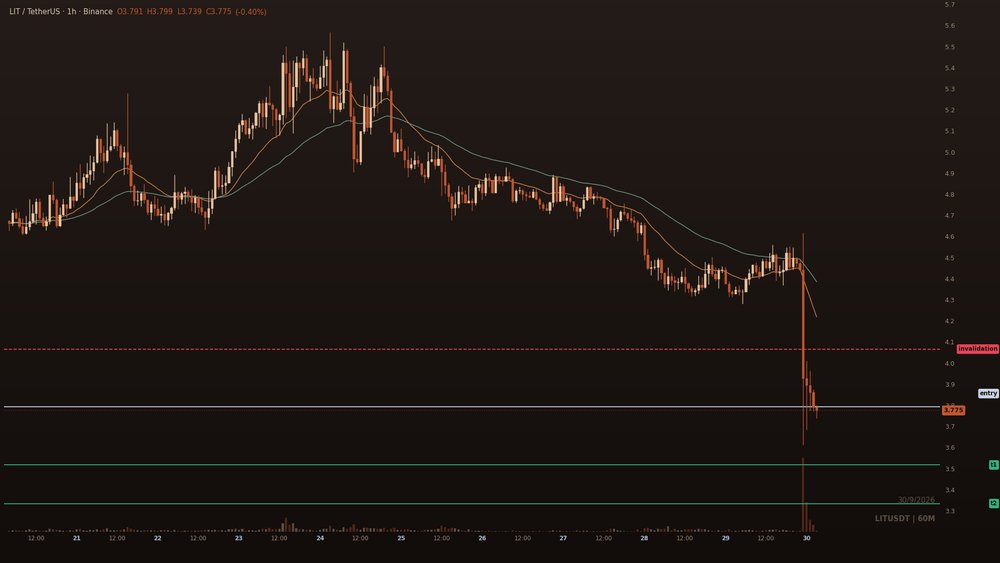Select the upper green t1 target line
This screenshot has width=1000, height=563.
point(472,465)
